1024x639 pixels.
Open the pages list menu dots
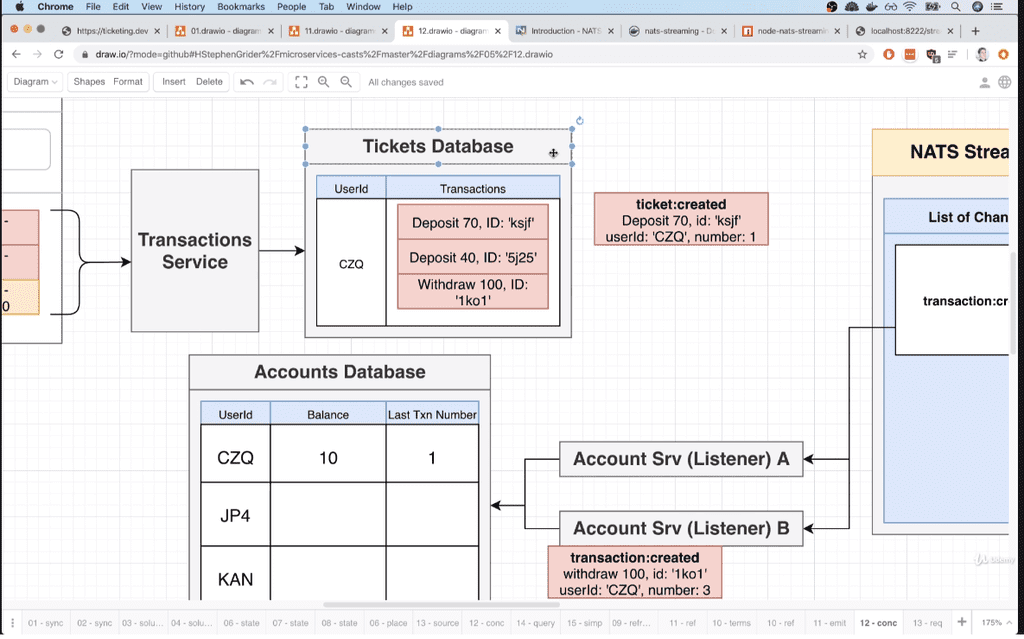point(11,622)
